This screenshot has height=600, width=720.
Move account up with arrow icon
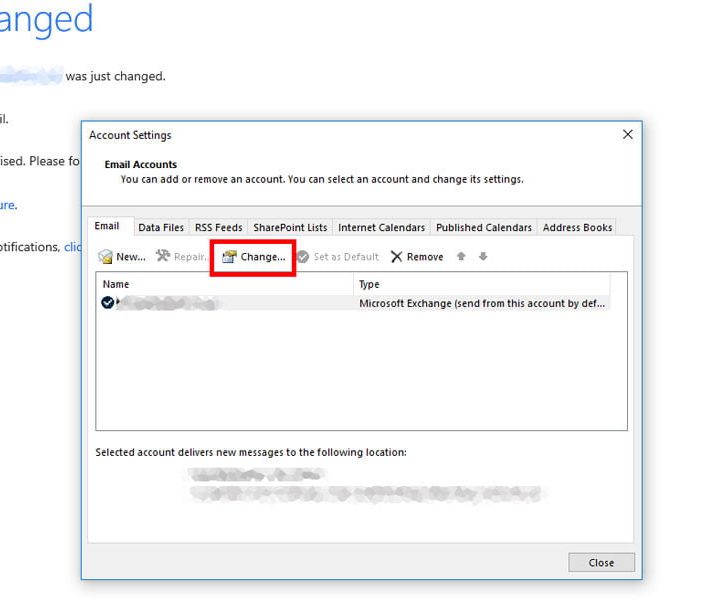tap(461, 256)
